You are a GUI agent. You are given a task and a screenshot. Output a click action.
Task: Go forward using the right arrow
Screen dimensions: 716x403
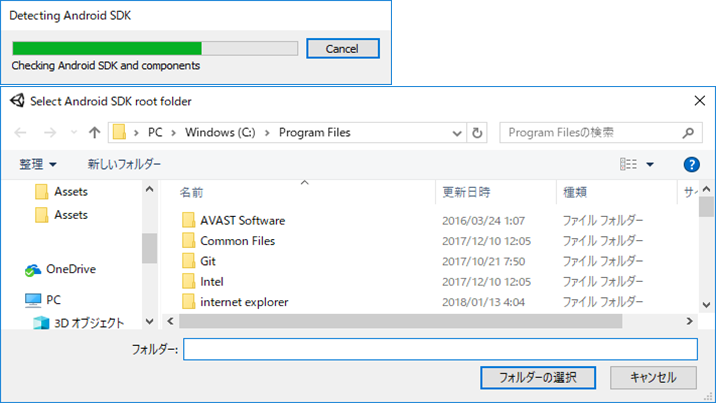coord(50,133)
